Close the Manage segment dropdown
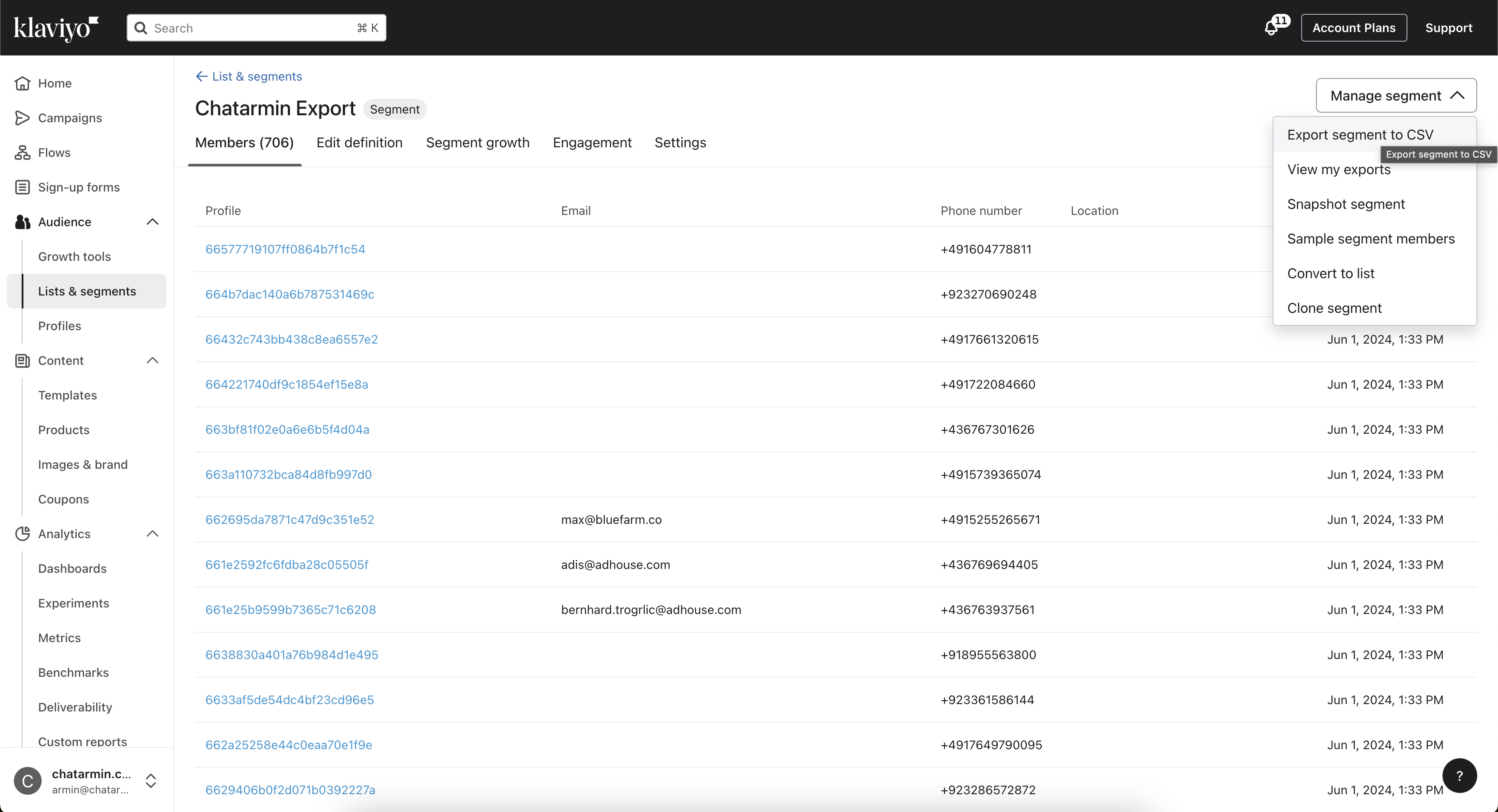 point(1396,95)
